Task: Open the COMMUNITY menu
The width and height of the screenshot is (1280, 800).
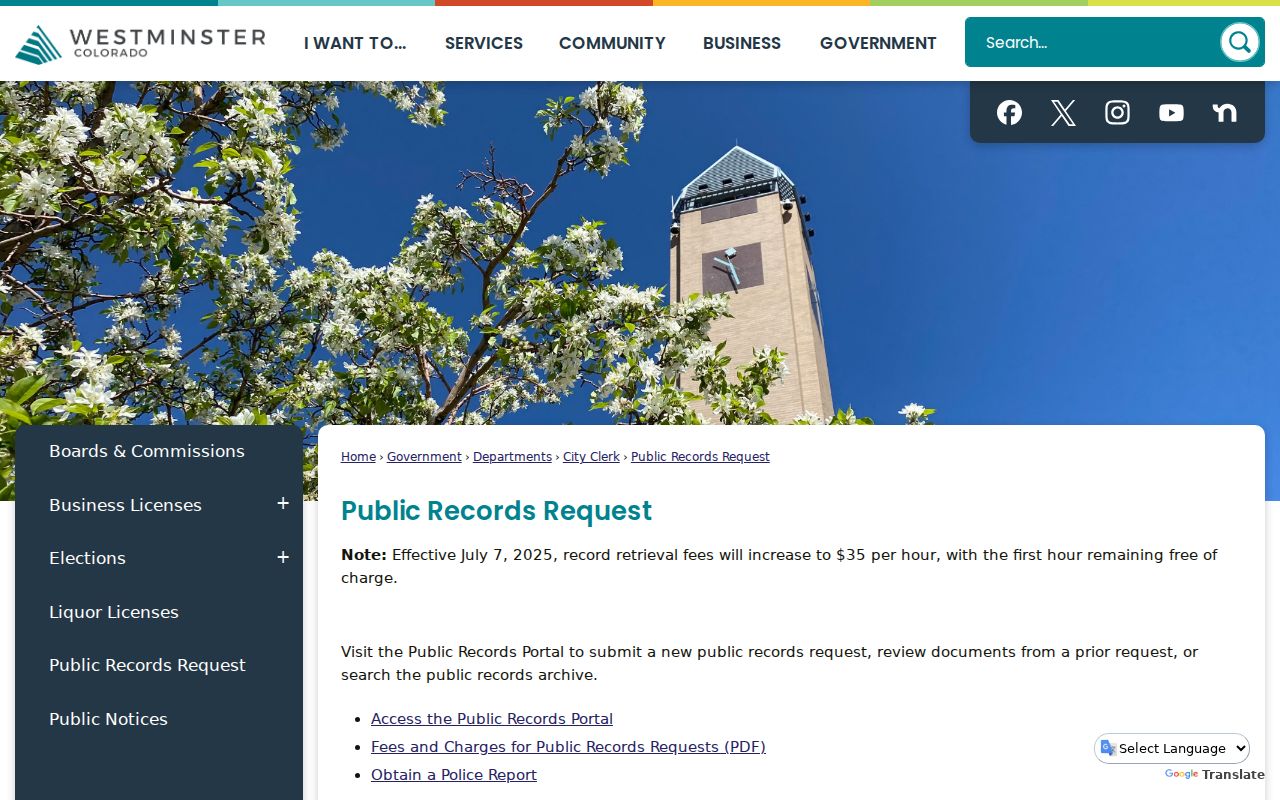Action: click(612, 43)
